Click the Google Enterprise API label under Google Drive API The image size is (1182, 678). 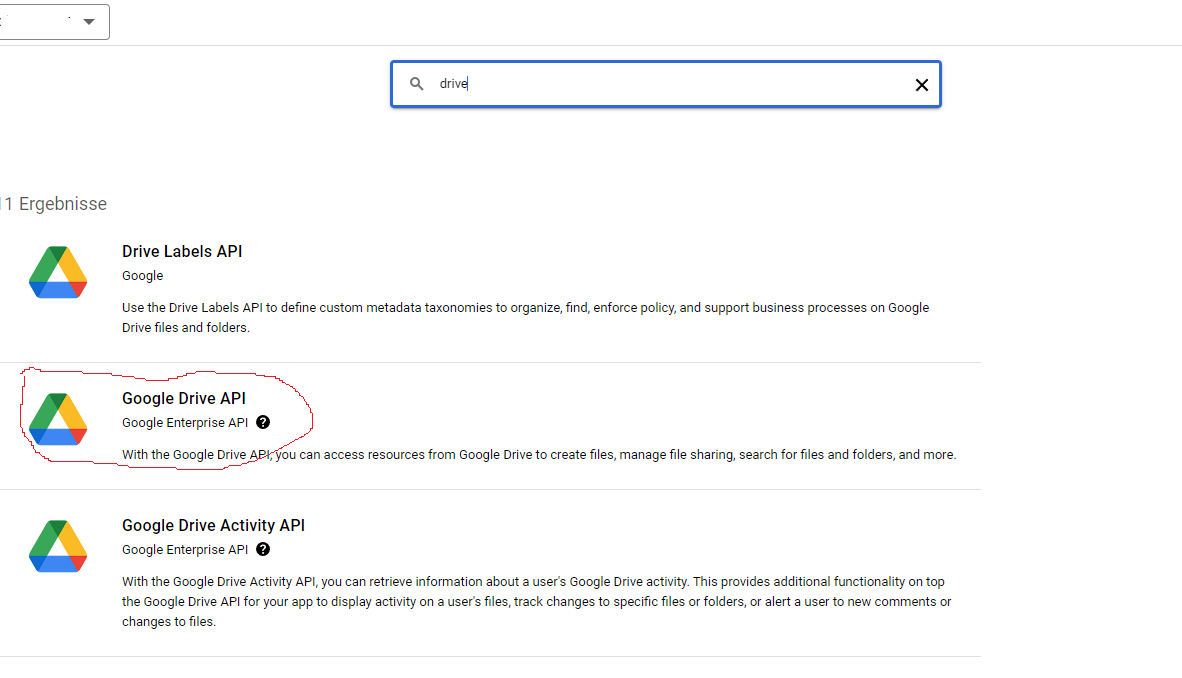click(185, 422)
